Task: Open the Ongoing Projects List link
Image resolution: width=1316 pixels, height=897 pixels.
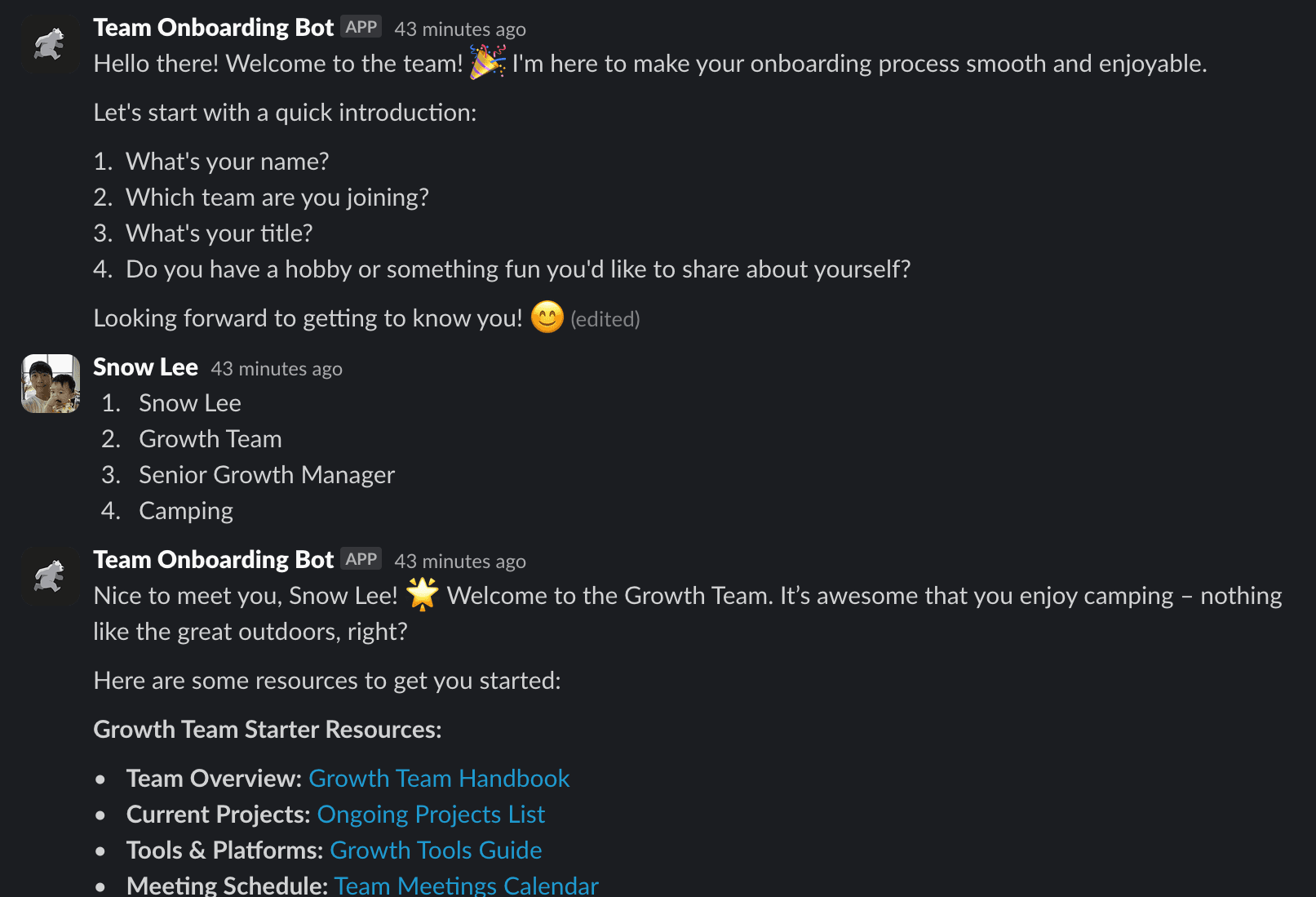Action: tap(431, 815)
